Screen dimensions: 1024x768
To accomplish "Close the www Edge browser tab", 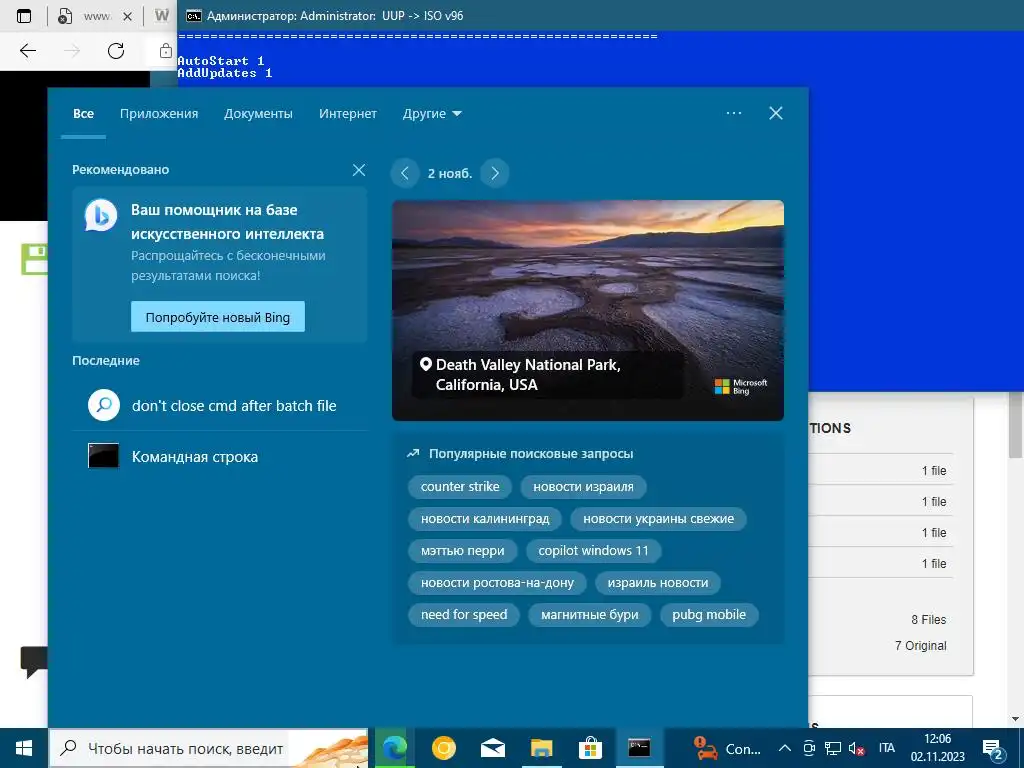I will click(127, 16).
